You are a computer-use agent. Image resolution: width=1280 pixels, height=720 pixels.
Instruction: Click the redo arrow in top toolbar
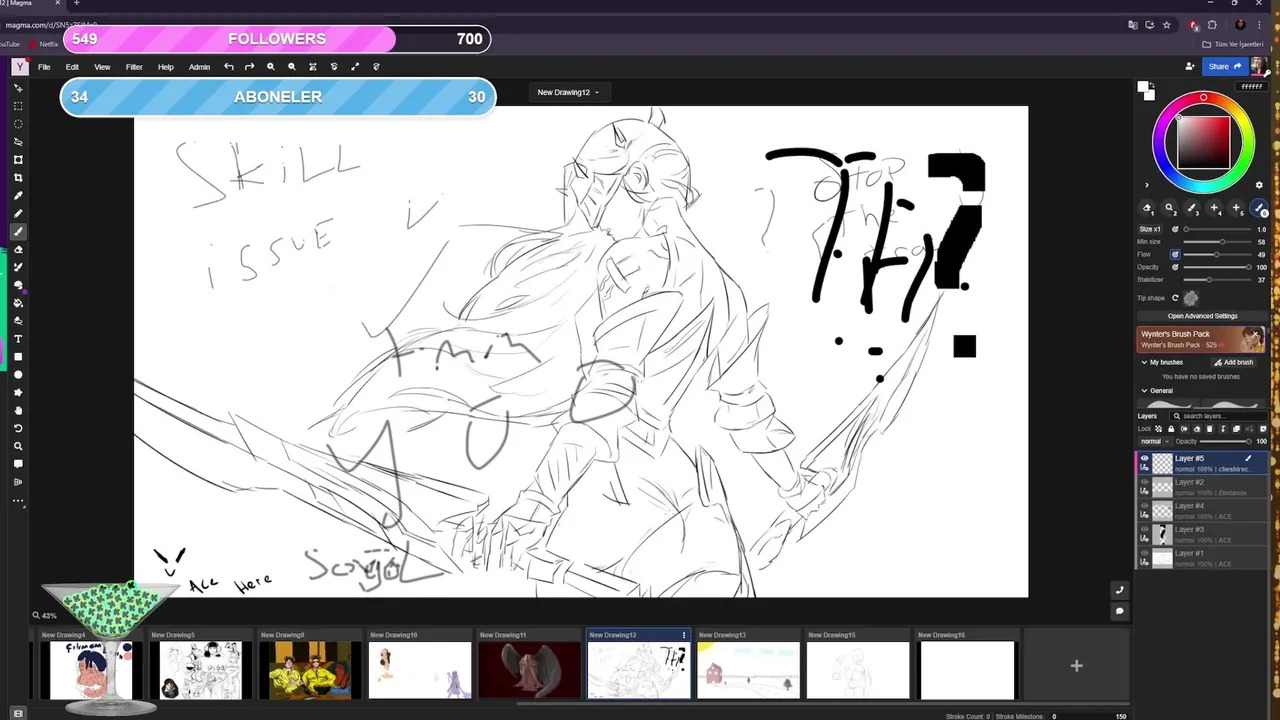250,67
